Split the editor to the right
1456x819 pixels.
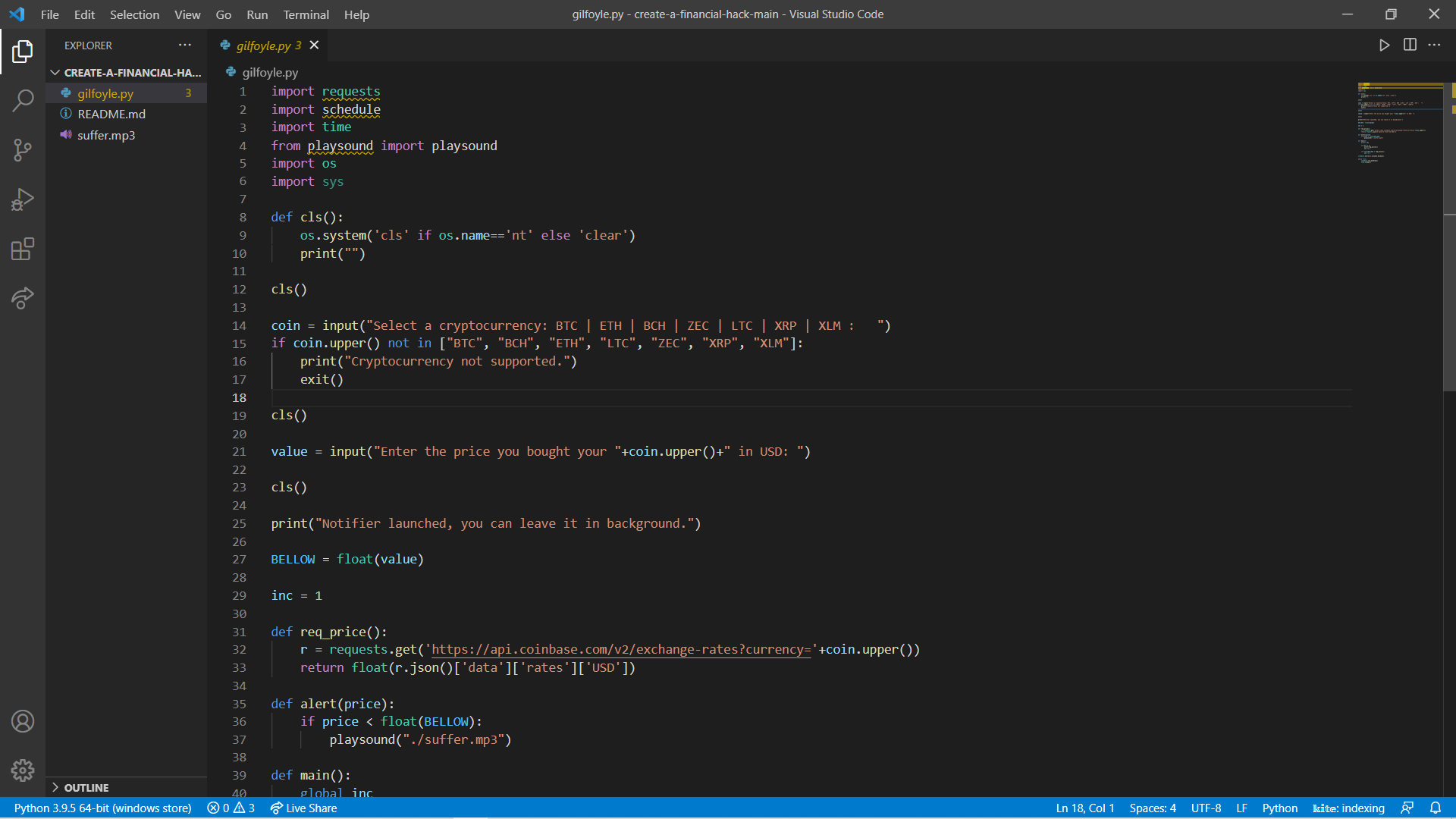(x=1410, y=45)
